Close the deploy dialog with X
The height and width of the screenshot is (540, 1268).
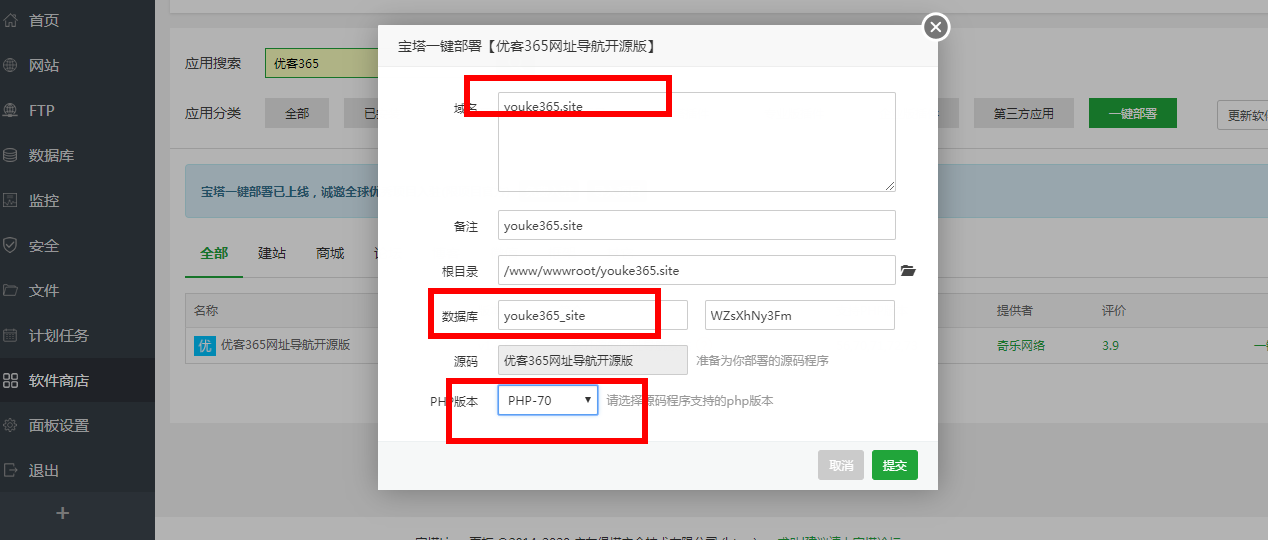tap(936, 27)
